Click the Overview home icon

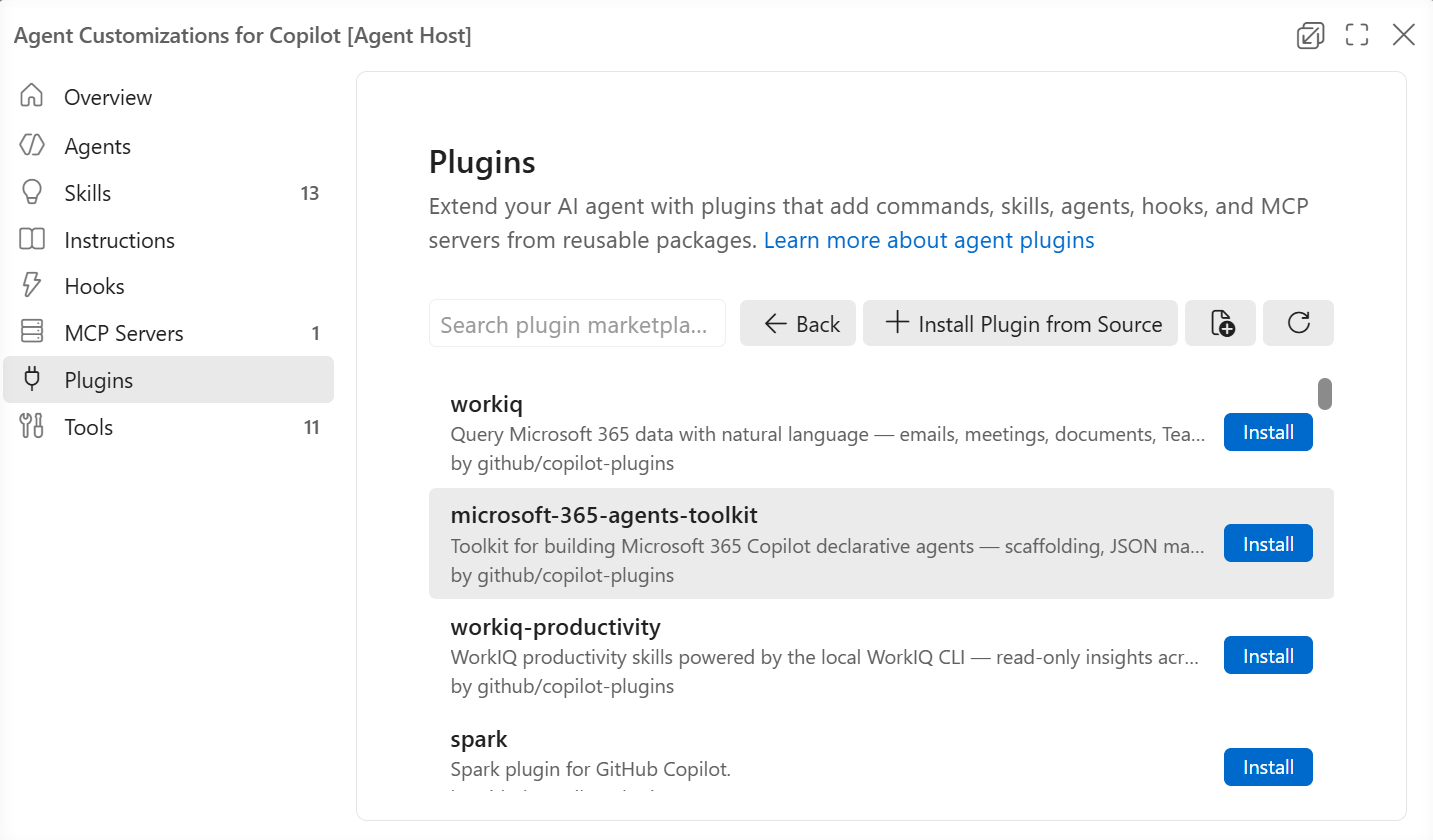32,96
